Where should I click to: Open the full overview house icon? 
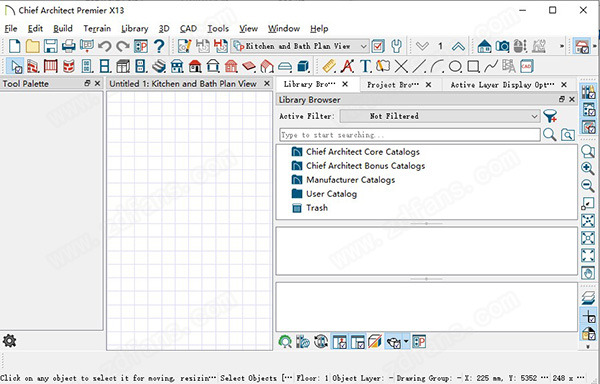pyautogui.click(x=484, y=46)
